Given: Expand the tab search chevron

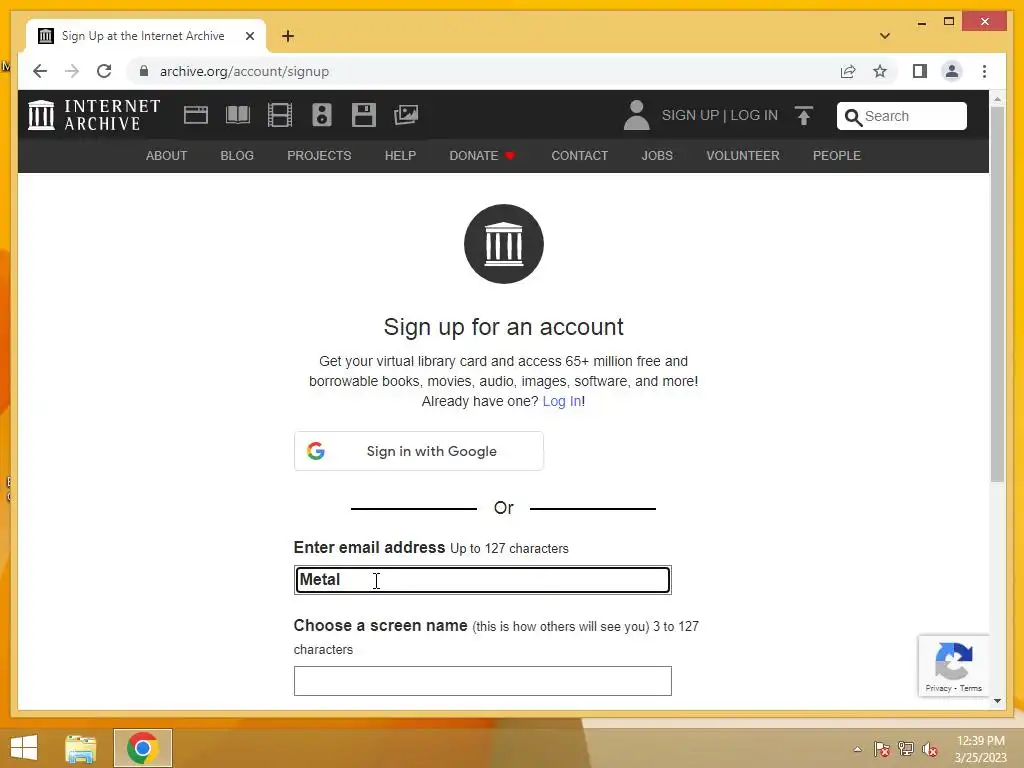Looking at the screenshot, I should [x=885, y=36].
